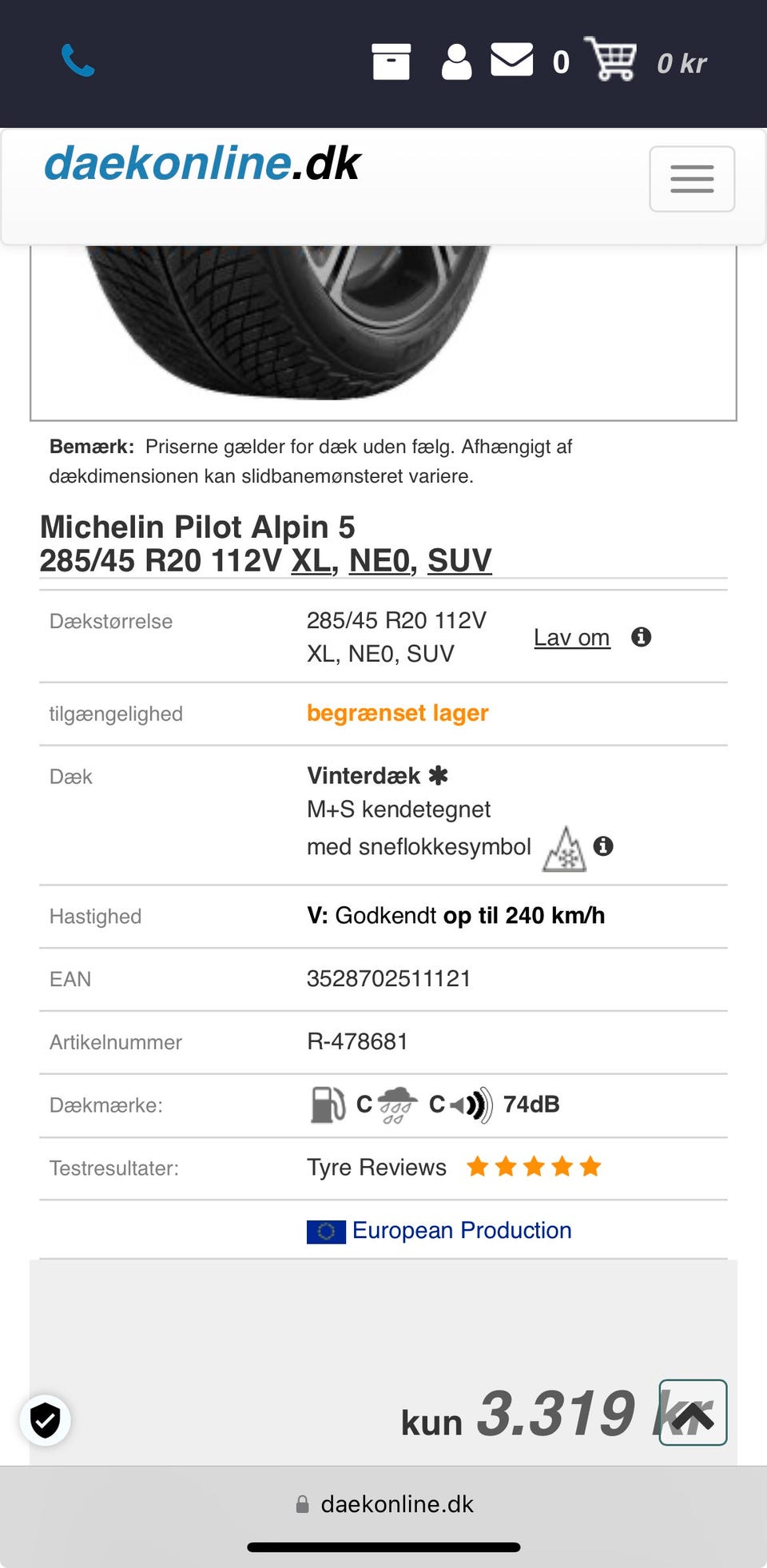Tap the blue phone call icon
This screenshot has height=1568, width=767.
tap(78, 61)
